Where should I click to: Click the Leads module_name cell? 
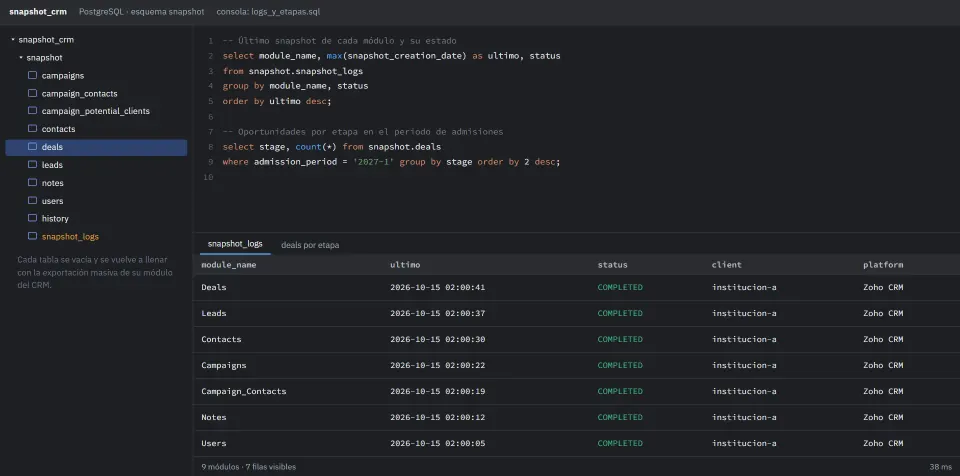tap(214, 313)
